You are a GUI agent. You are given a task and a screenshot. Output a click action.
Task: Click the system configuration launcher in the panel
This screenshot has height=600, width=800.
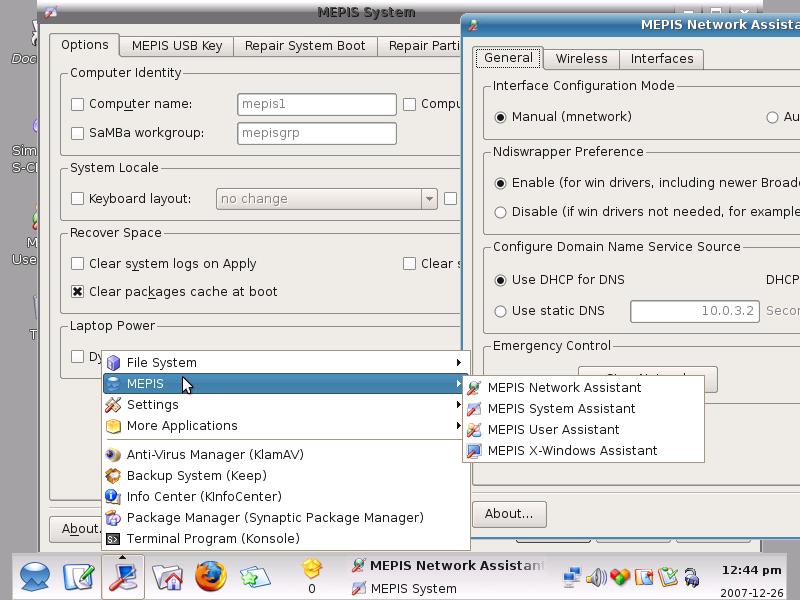point(123,577)
